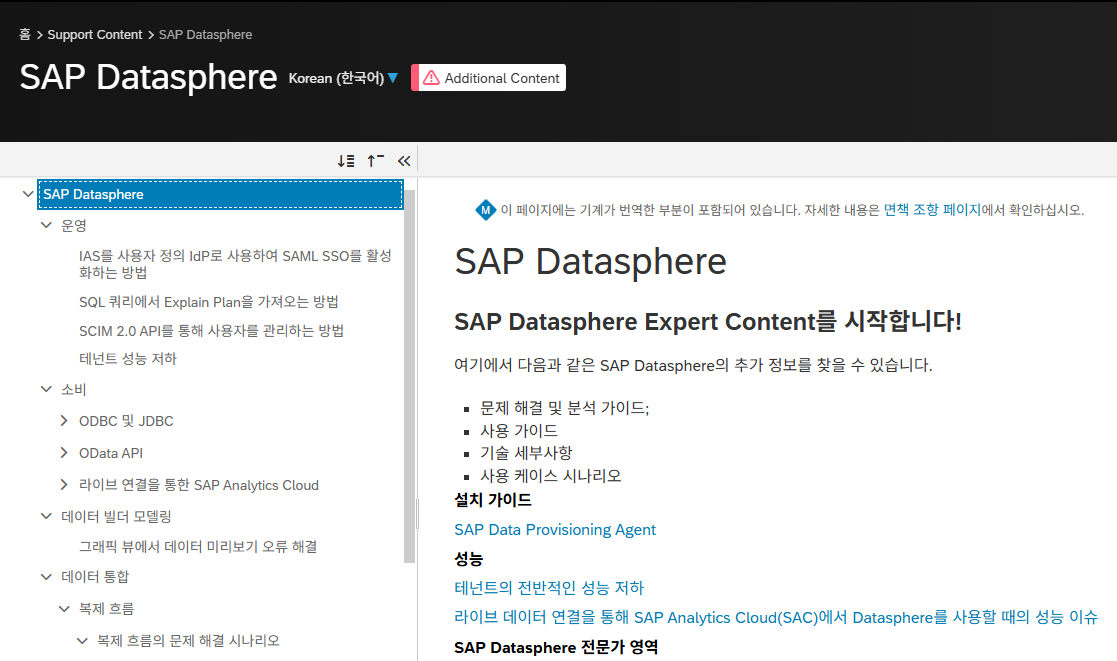Expand the ODBC 및 JDBC node
1117x661 pixels.
64,421
